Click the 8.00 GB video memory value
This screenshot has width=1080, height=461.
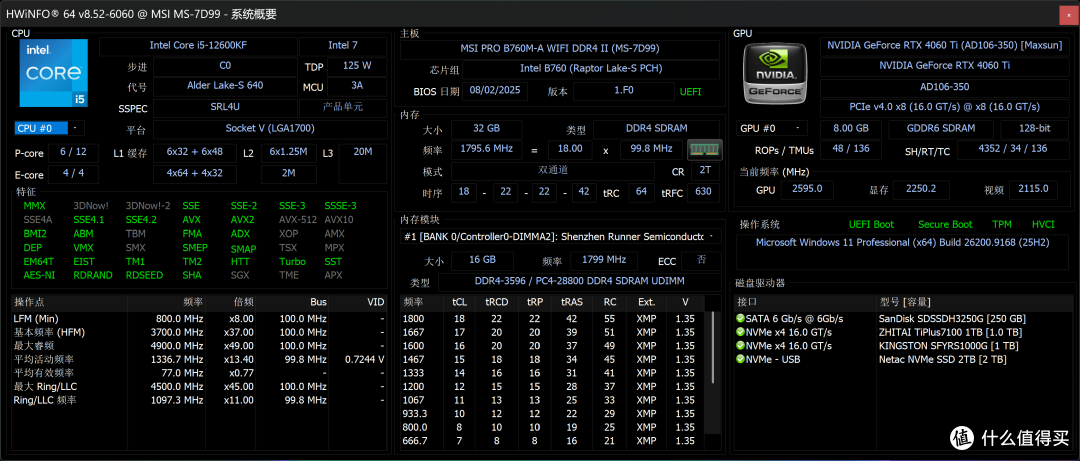click(850, 129)
